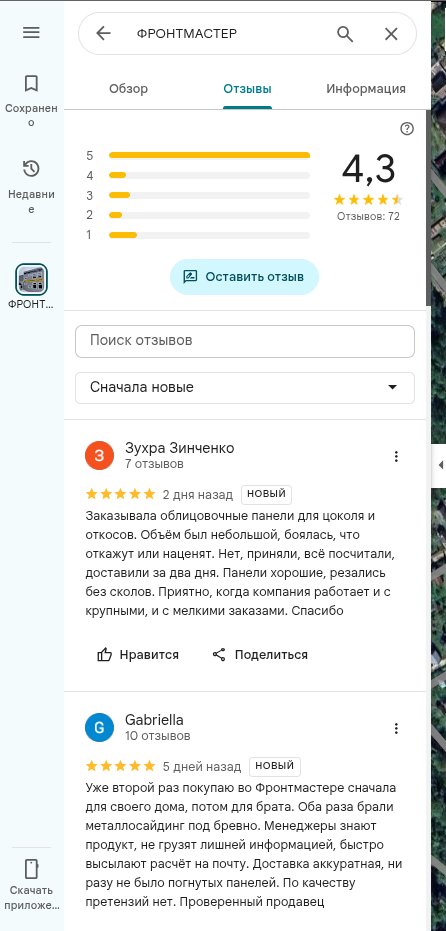Image resolution: width=446 pixels, height=931 pixels.
Task: Open Saved places (Сохранено)
Action: click(31, 100)
